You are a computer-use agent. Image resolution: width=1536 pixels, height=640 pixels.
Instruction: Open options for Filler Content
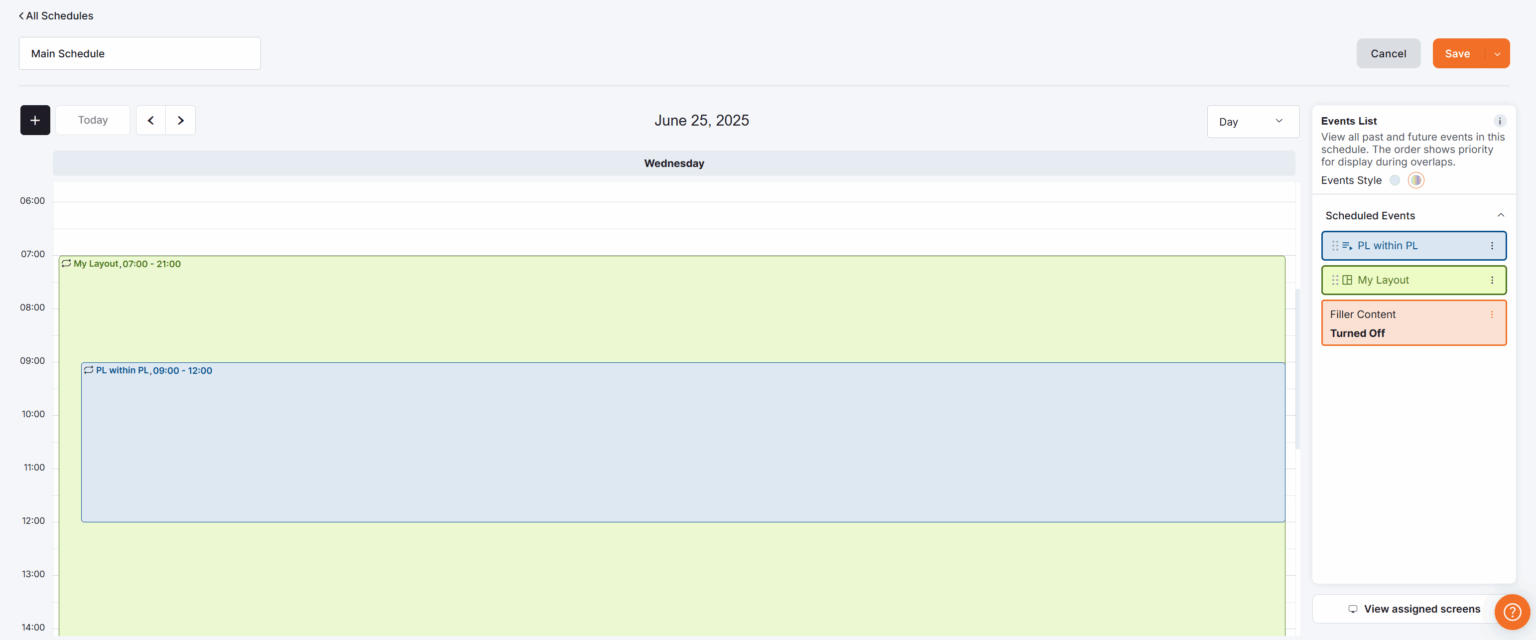tap(1492, 313)
